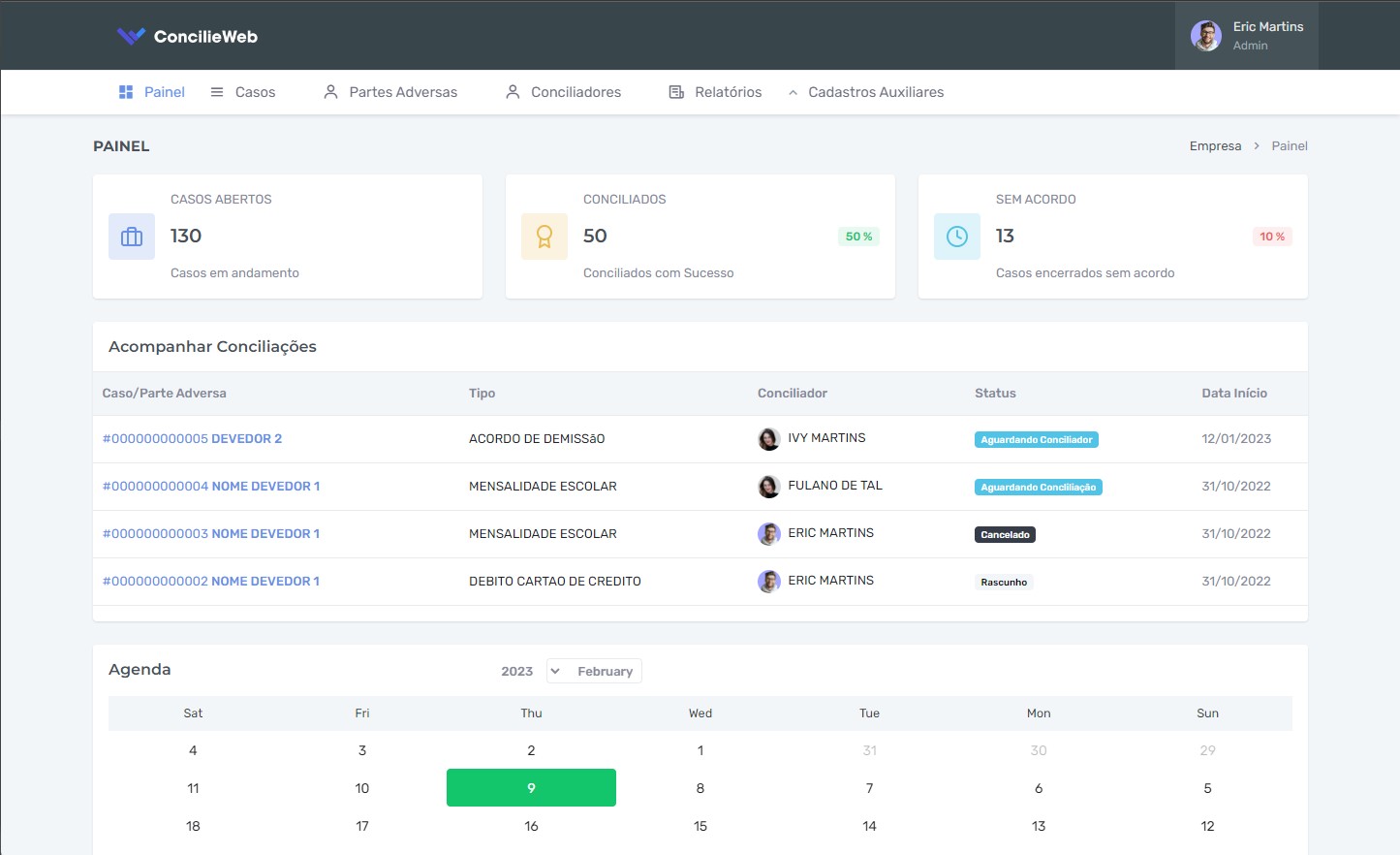The width and height of the screenshot is (1400, 855).
Task: Click Eric Martins avatar in Cancelado row
Action: (x=769, y=534)
